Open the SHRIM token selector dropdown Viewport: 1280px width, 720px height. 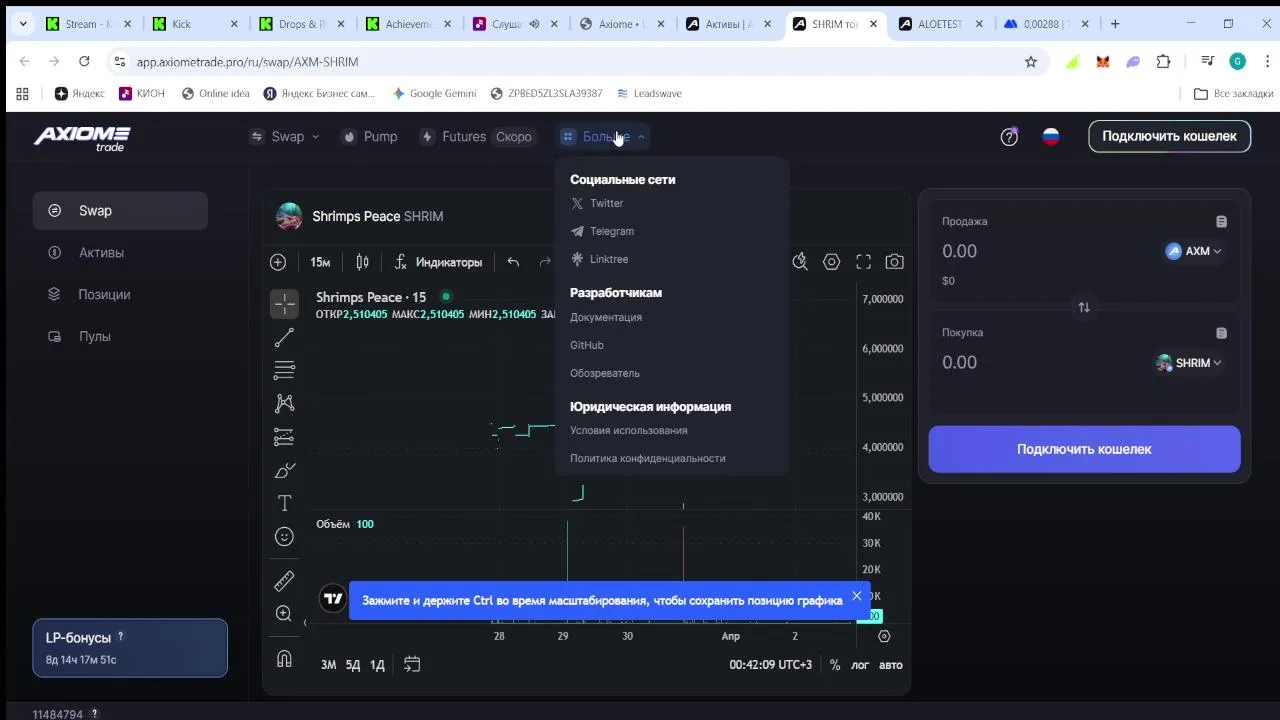[x=1188, y=363]
